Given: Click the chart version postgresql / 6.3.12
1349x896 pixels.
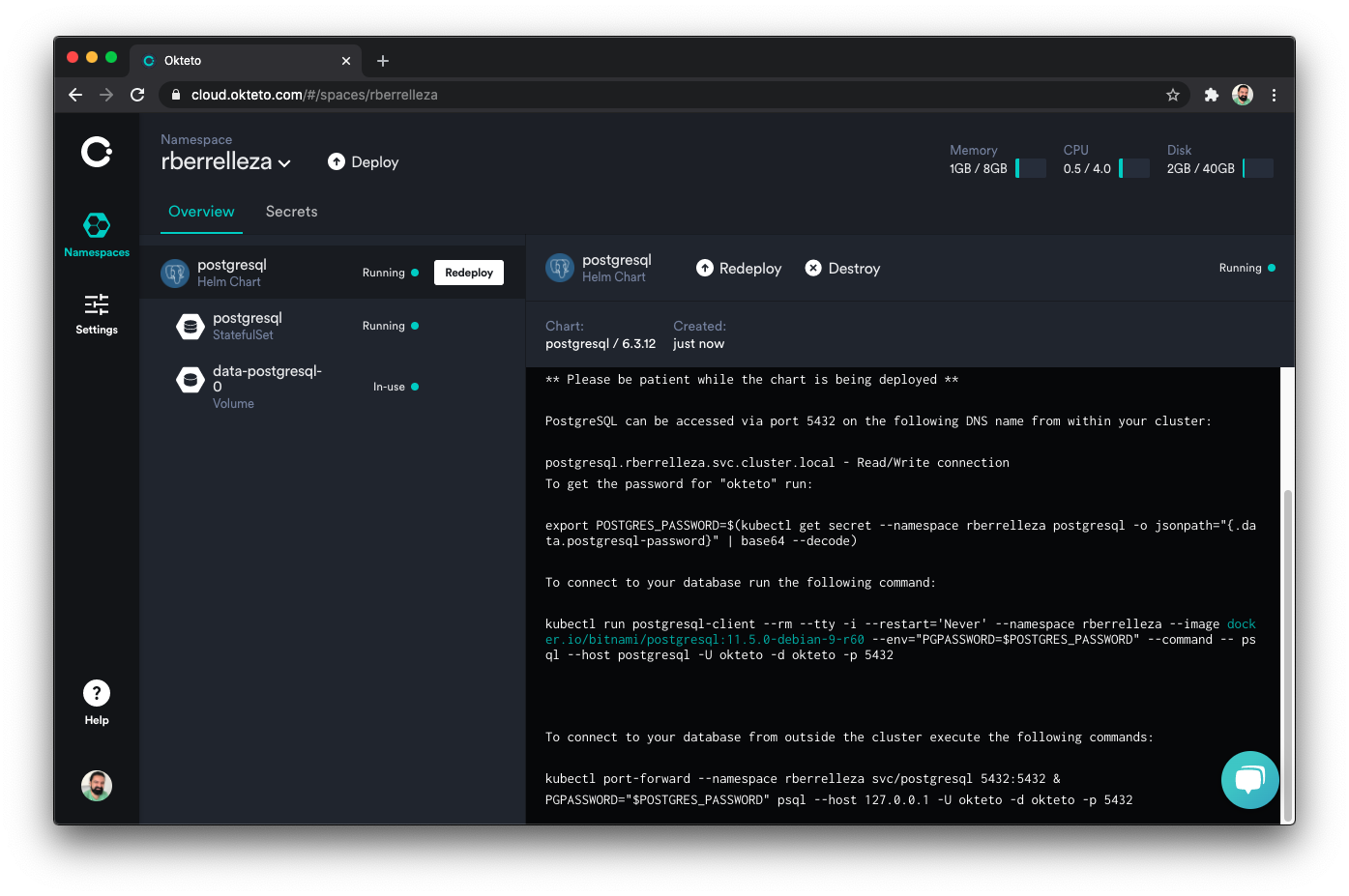Looking at the screenshot, I should [x=601, y=344].
